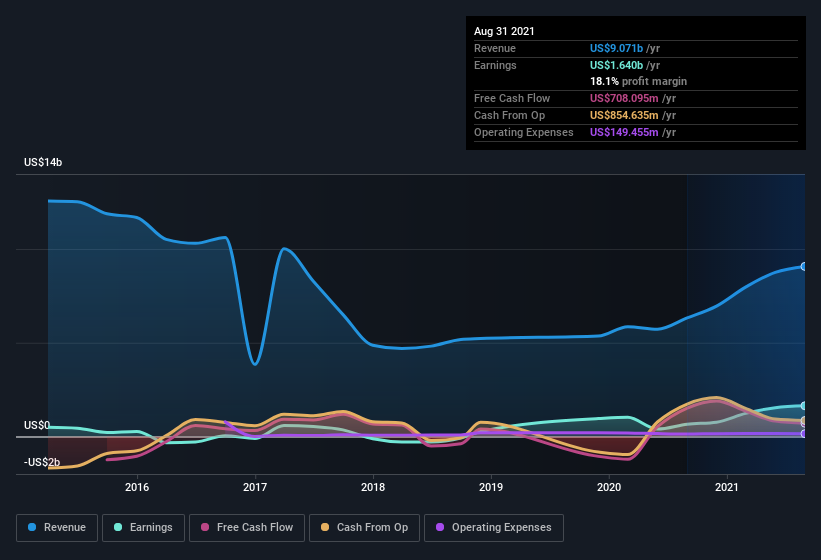The height and width of the screenshot is (560, 821).
Task: Click the 2017 x-axis label
Action: coord(255,487)
